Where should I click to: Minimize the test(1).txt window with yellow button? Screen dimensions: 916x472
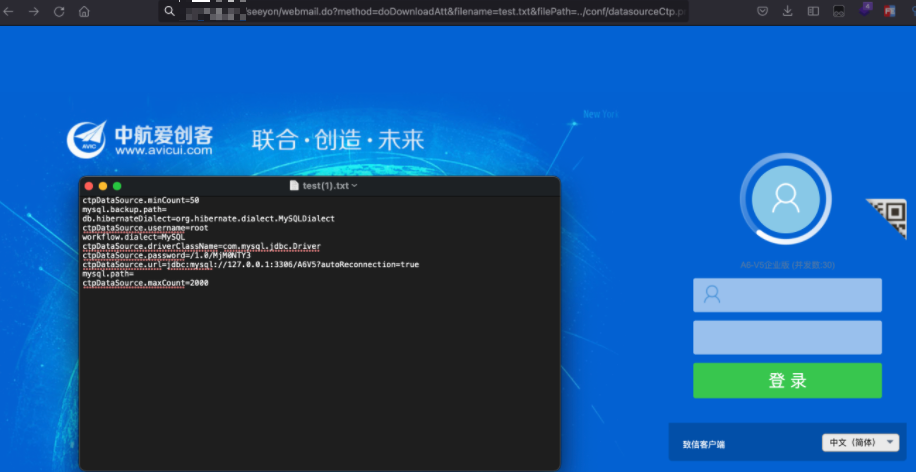pyautogui.click(x=103, y=186)
